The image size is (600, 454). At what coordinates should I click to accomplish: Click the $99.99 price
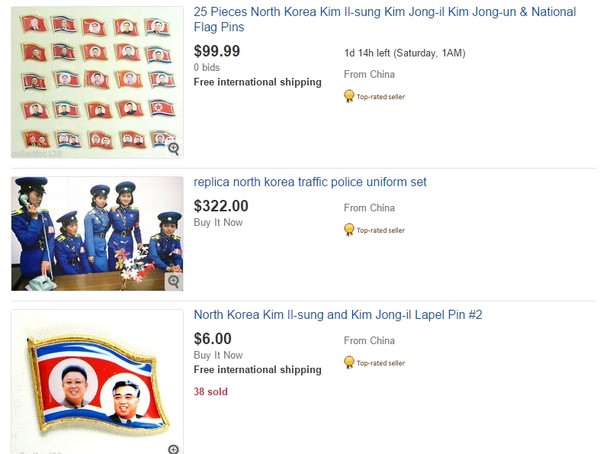tap(217, 51)
